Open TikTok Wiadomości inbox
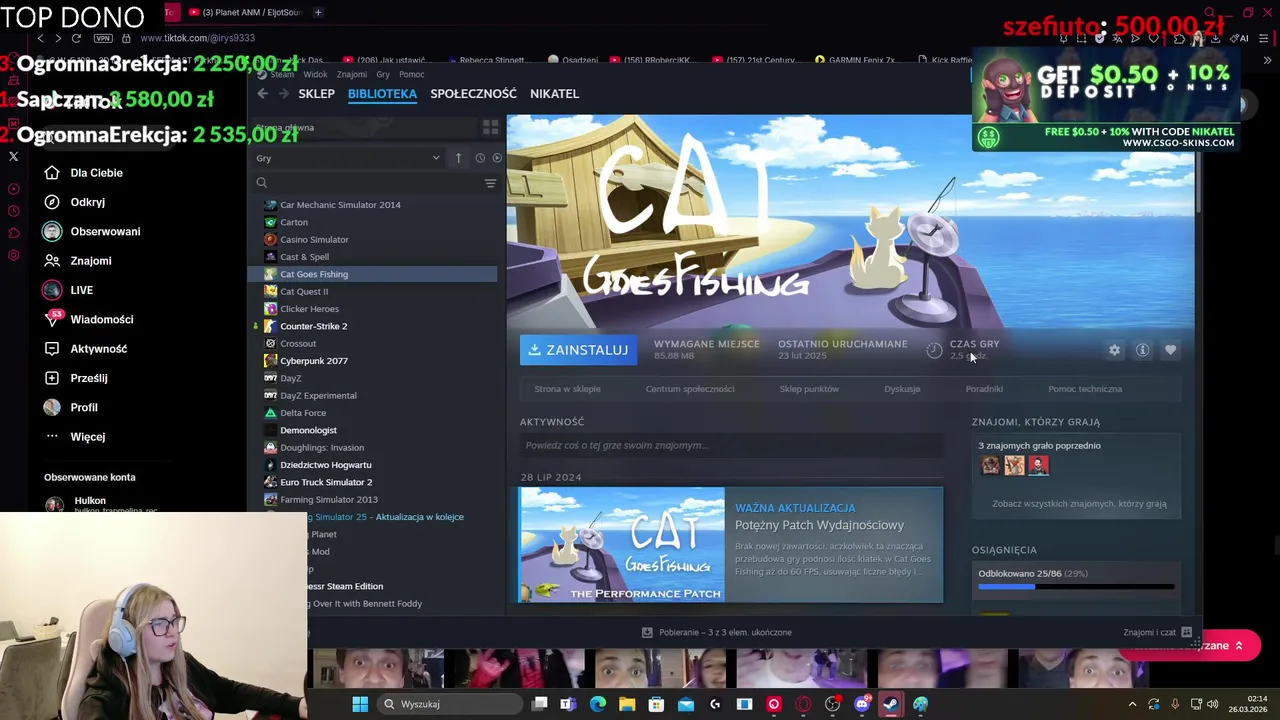 [x=88, y=319]
